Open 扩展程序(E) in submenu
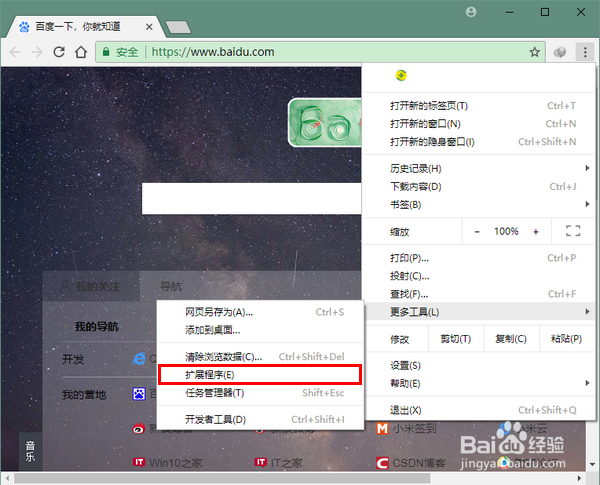600x485 pixels. pos(260,375)
